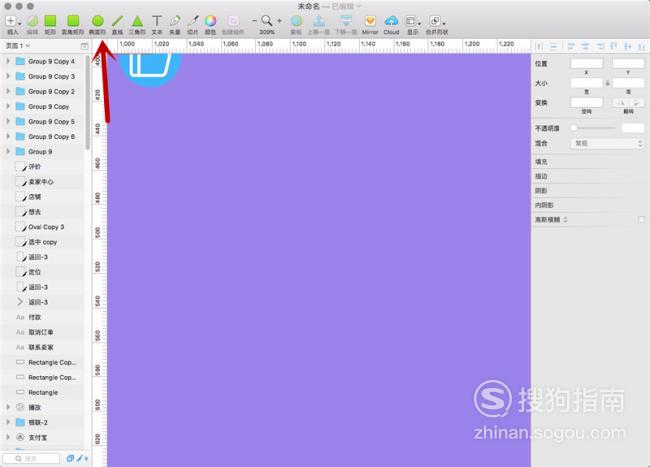This screenshot has width=650, height=467.
Task: Expand the 支付宝 symbol layer
Action: (x=8, y=437)
